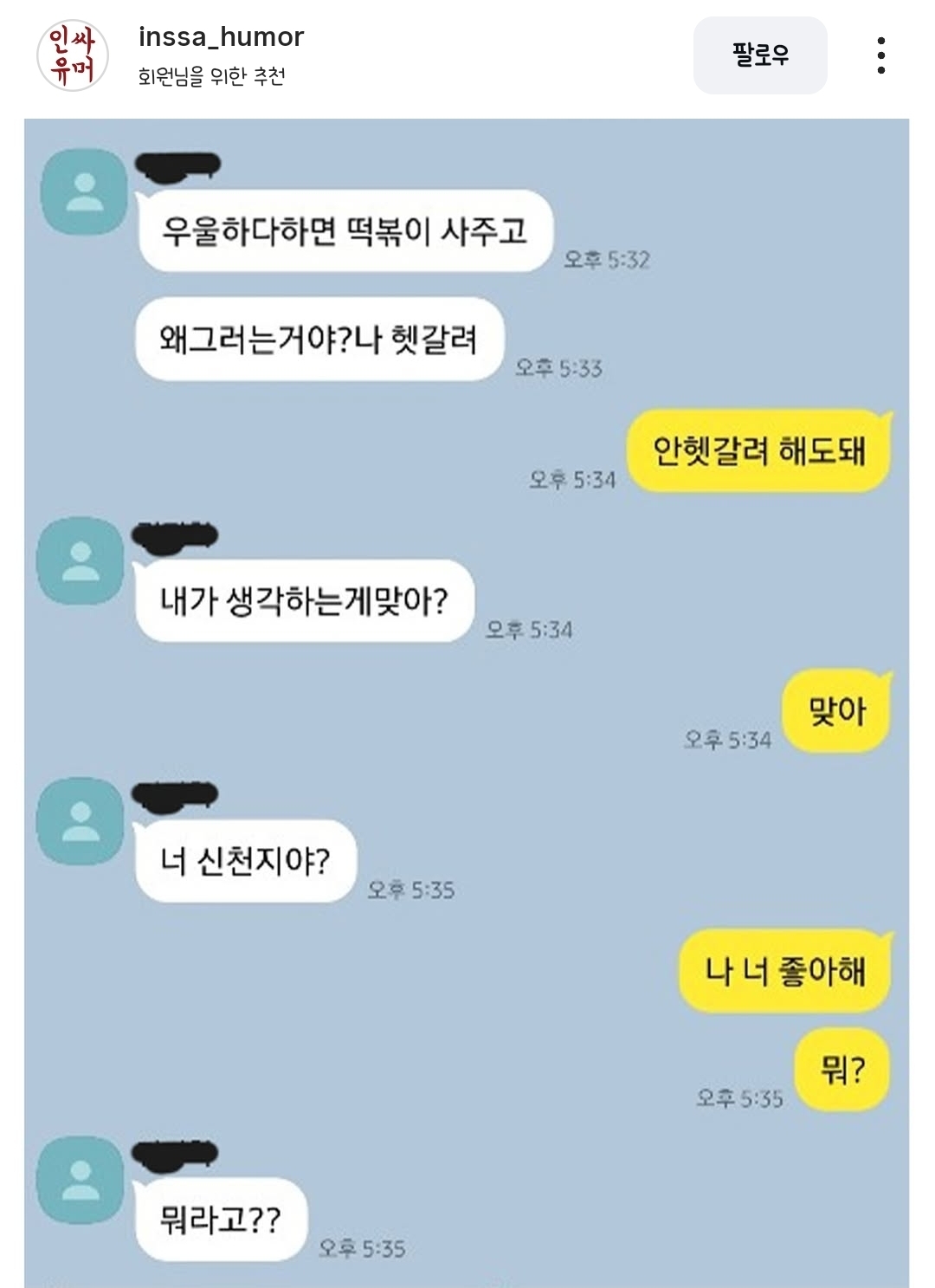Tap the 오후 5:32 timestamp
The width and height of the screenshot is (935, 1288).
coord(607,259)
